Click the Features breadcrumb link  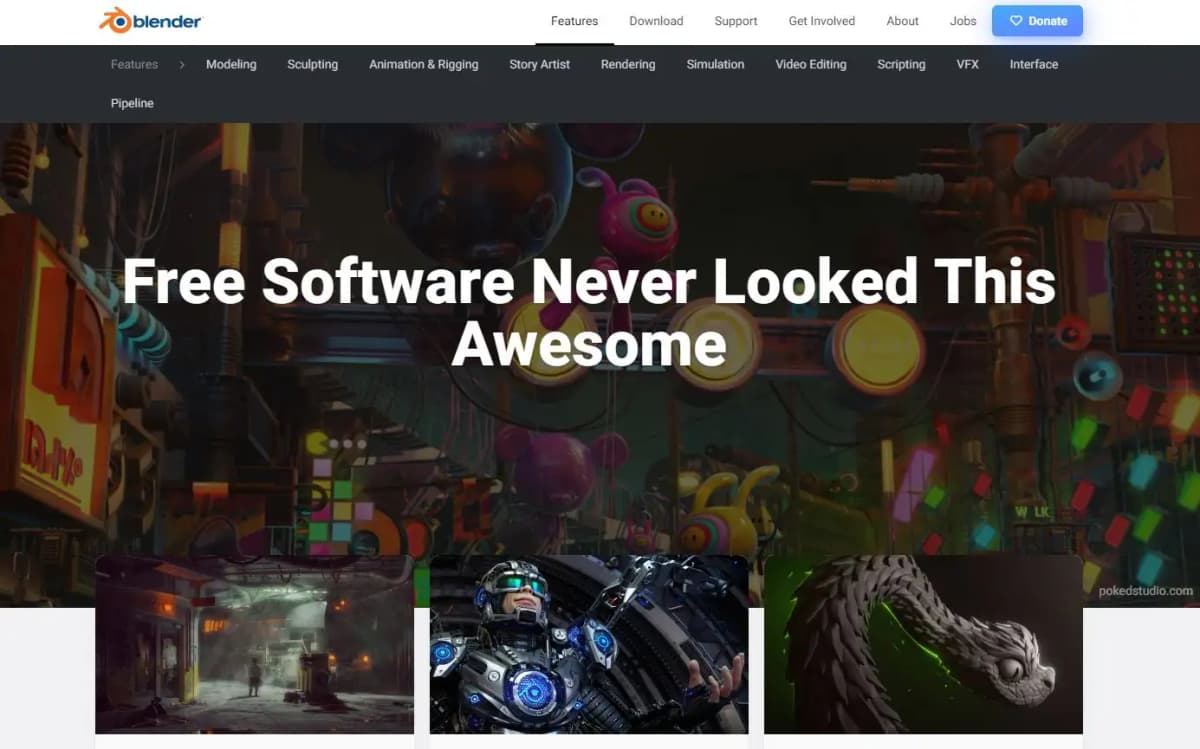tap(134, 64)
